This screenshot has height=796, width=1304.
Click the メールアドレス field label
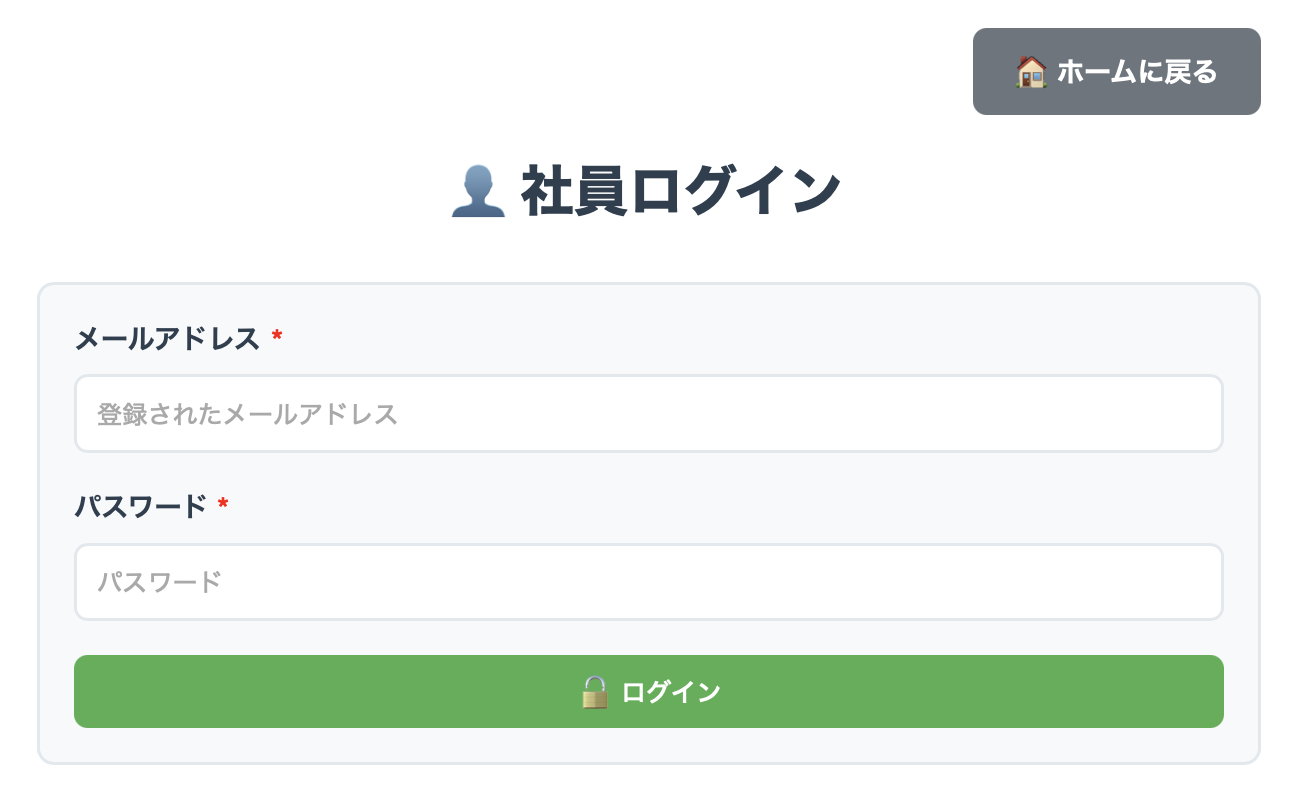(x=166, y=339)
